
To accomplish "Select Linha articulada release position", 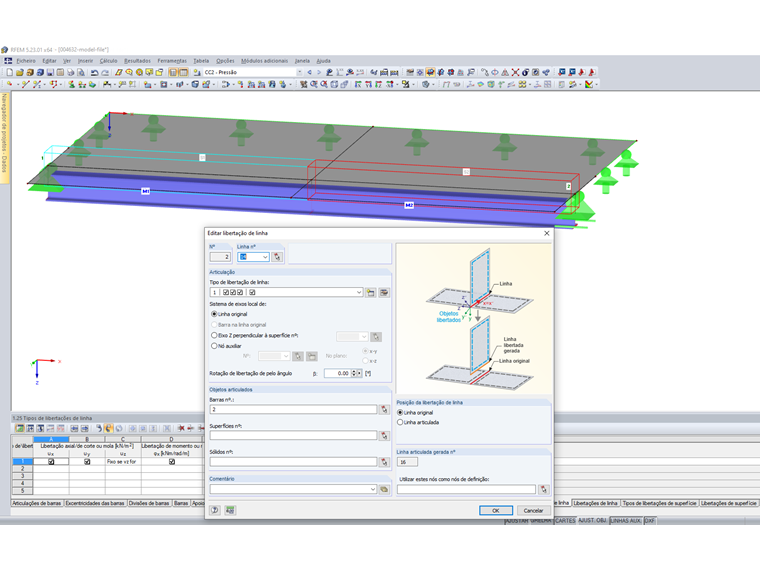I will [x=400, y=423].
